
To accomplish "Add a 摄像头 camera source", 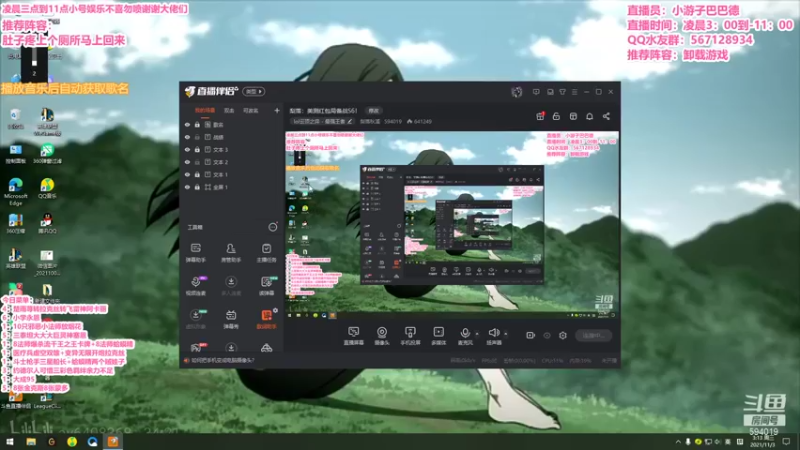I will [x=382, y=336].
